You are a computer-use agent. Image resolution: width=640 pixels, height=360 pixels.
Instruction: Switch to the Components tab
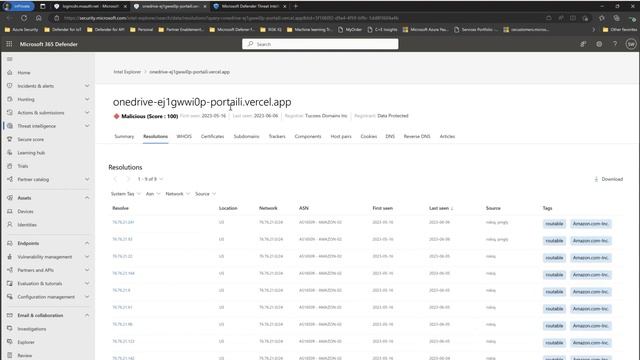[308, 136]
